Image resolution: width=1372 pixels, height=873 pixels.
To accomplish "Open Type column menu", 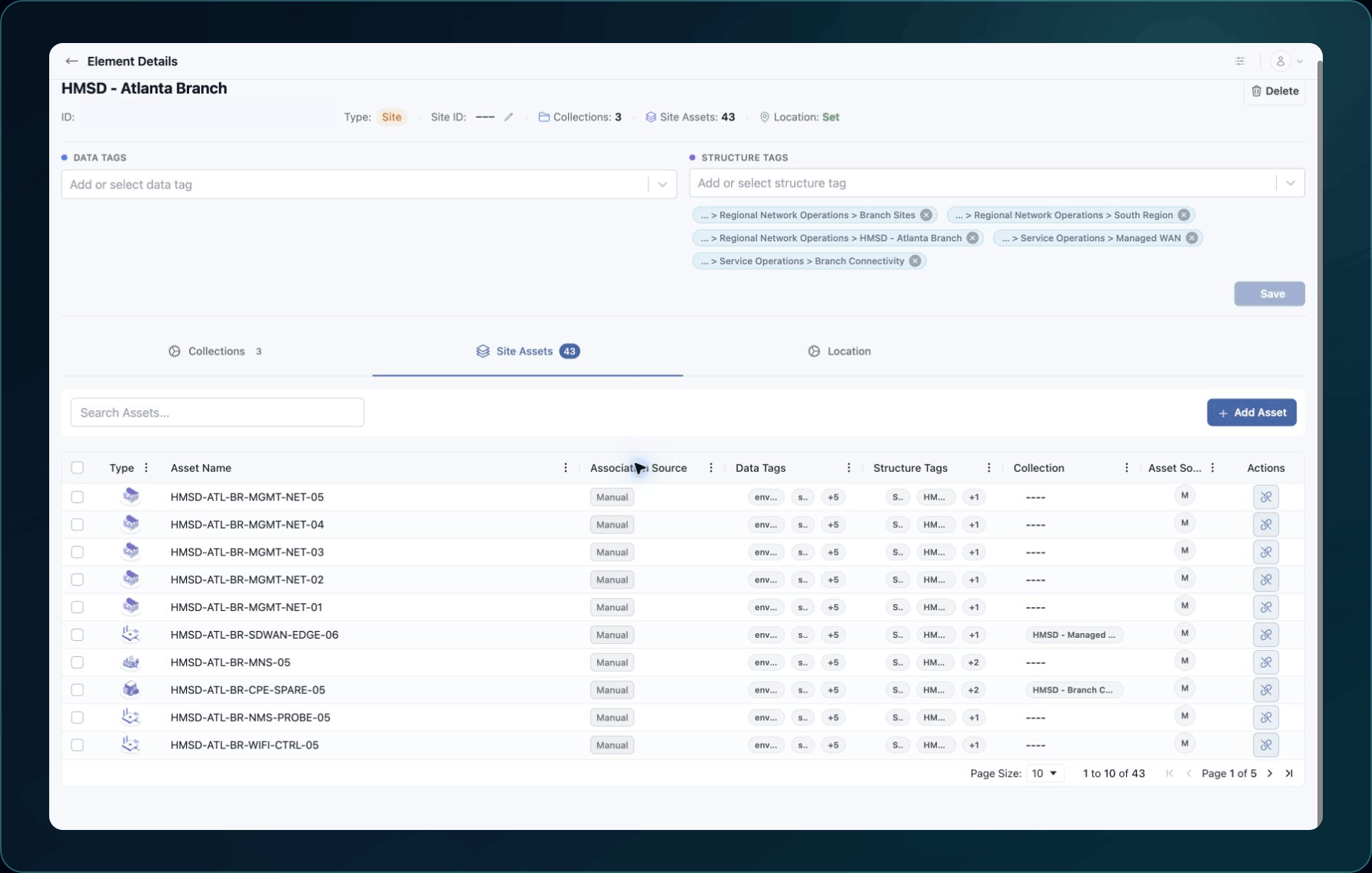I will click(x=146, y=468).
